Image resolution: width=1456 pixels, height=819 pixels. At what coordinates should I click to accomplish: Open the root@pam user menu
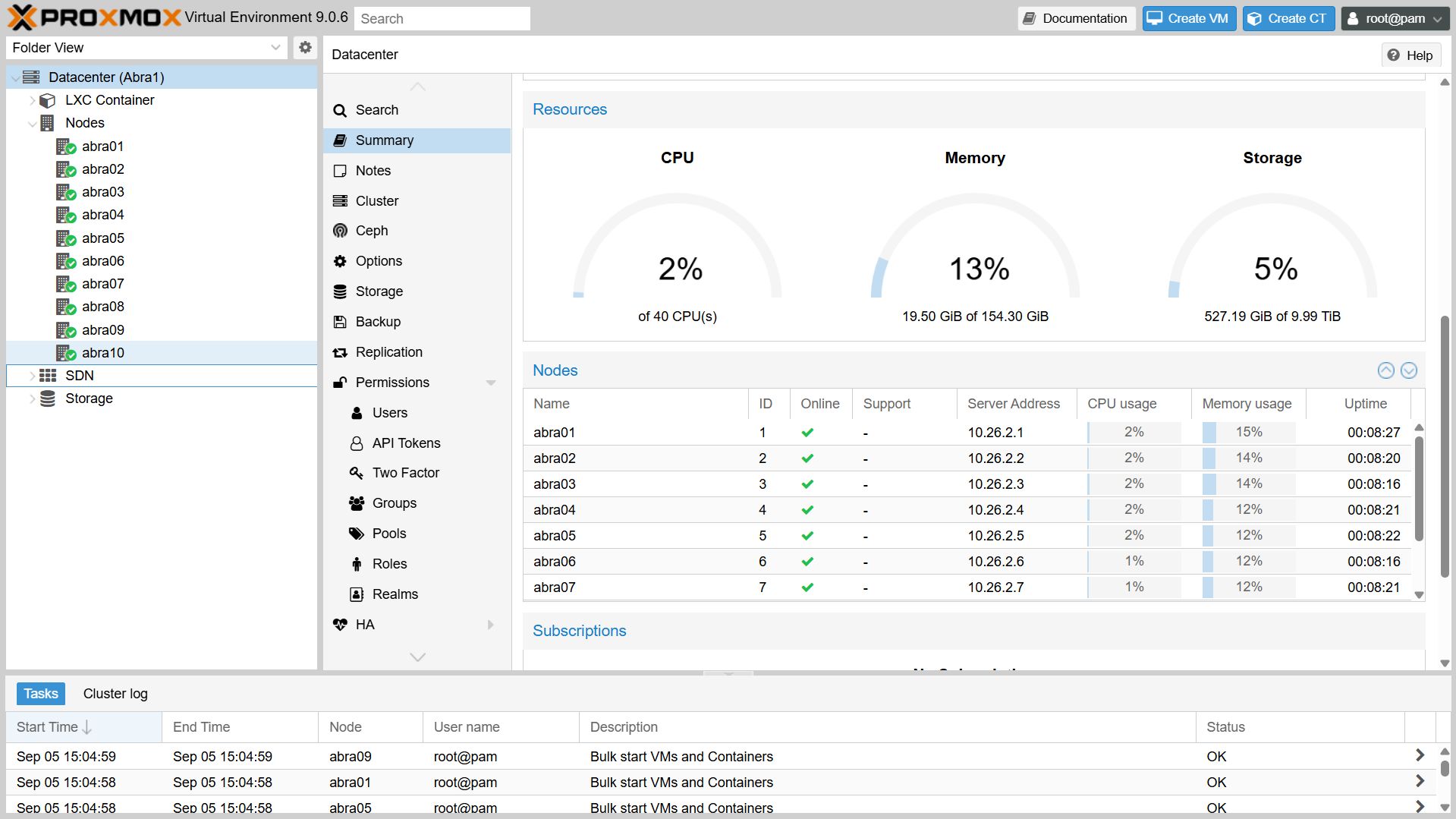point(1395,18)
